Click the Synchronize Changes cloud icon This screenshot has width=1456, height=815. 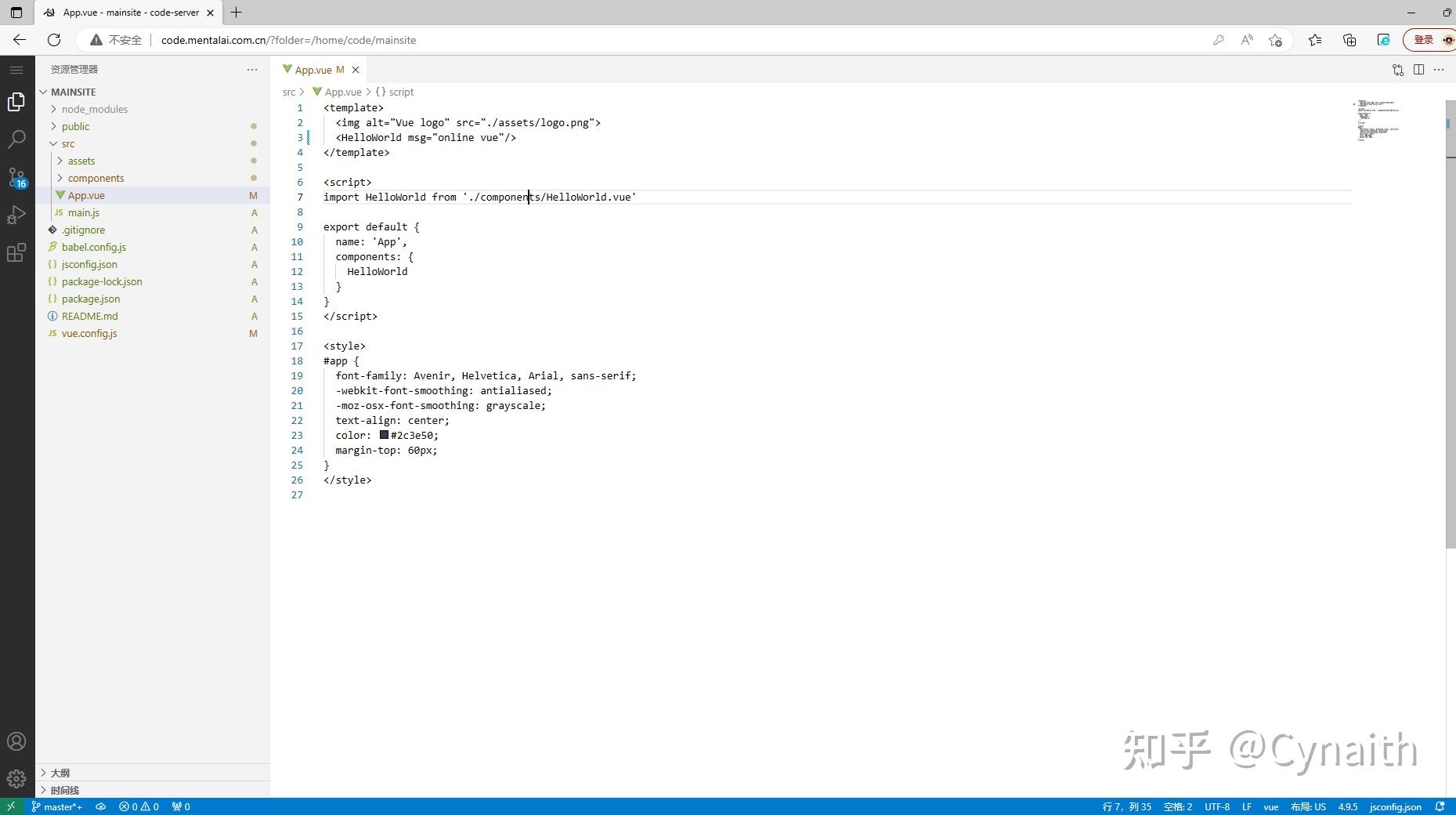(101, 806)
